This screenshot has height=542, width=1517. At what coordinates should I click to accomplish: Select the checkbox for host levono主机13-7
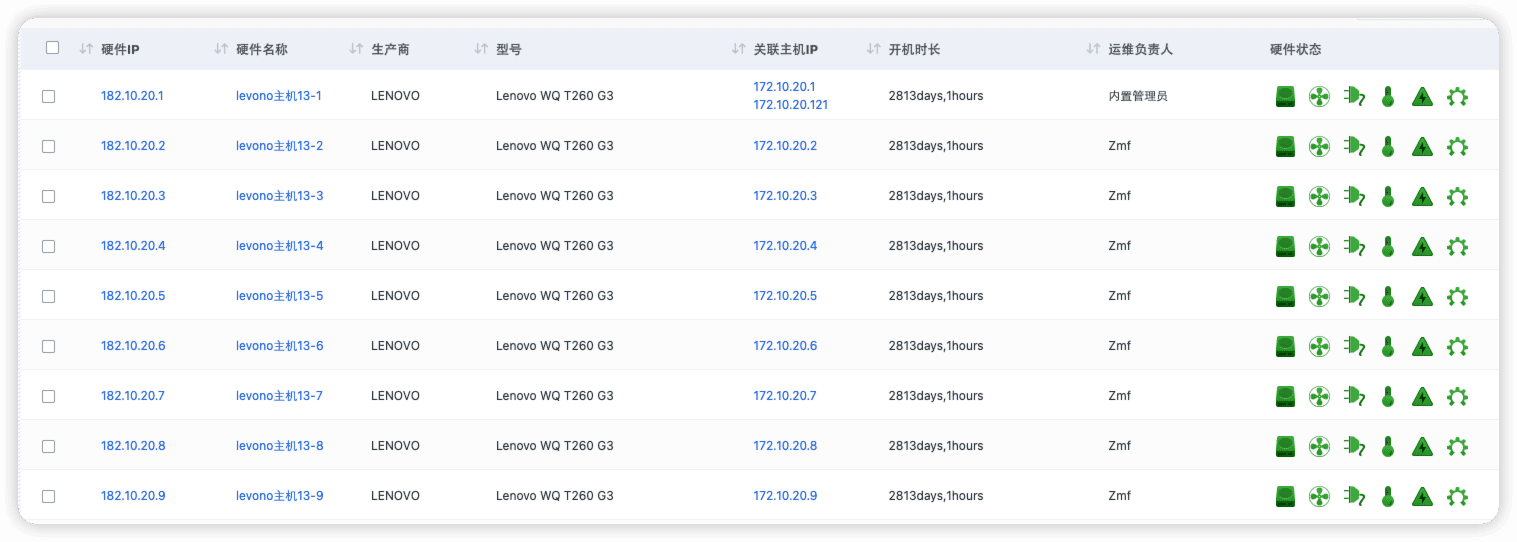tap(48, 397)
